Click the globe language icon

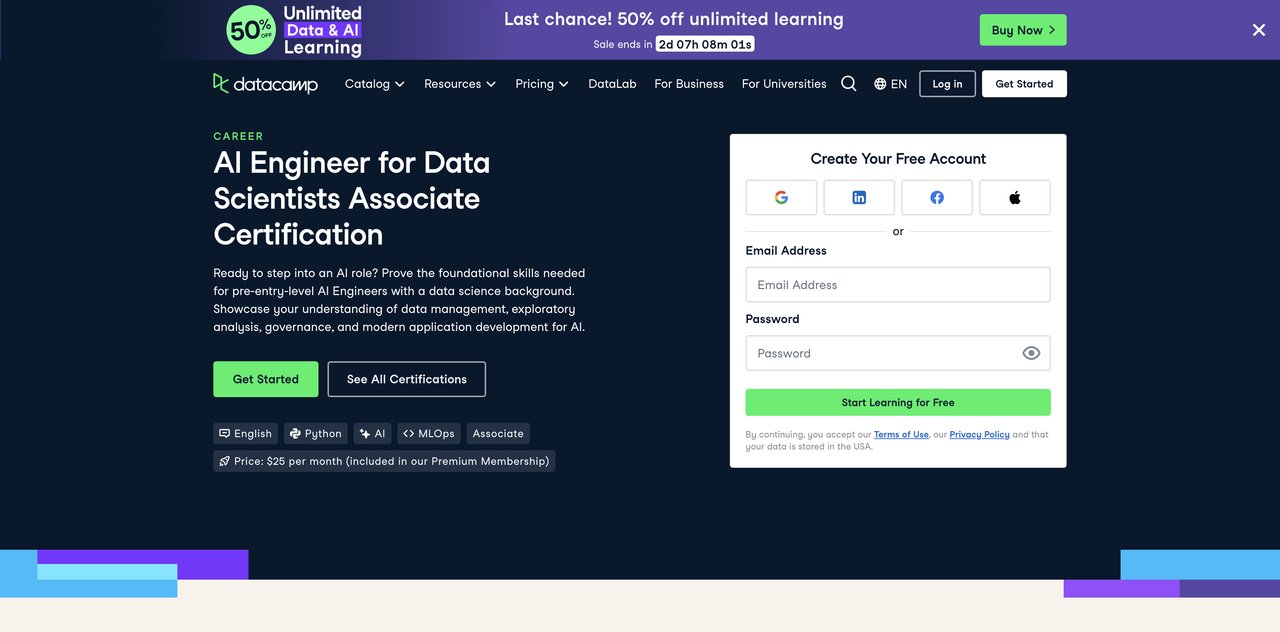(880, 84)
